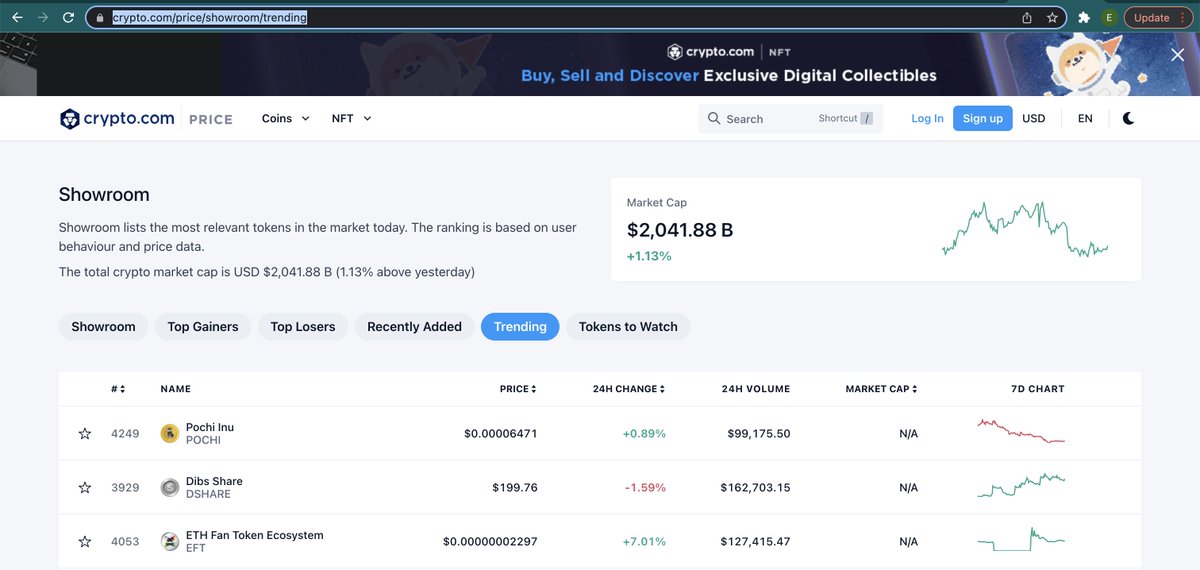Click the NAME column header

[x=175, y=389]
